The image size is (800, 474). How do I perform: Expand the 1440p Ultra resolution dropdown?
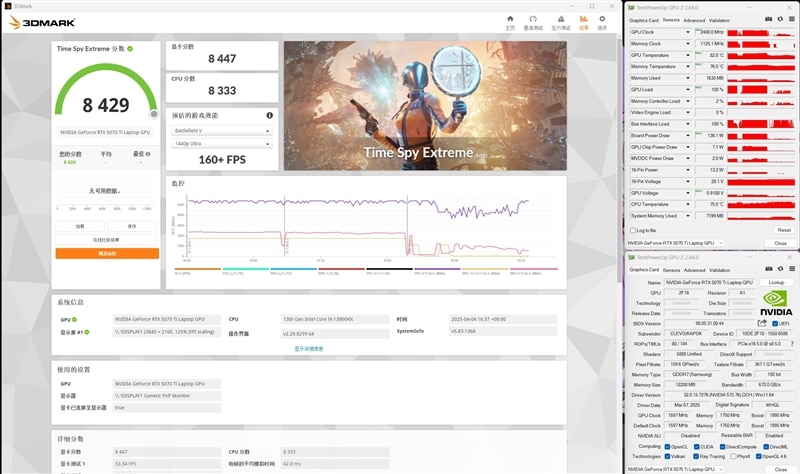click(221, 144)
